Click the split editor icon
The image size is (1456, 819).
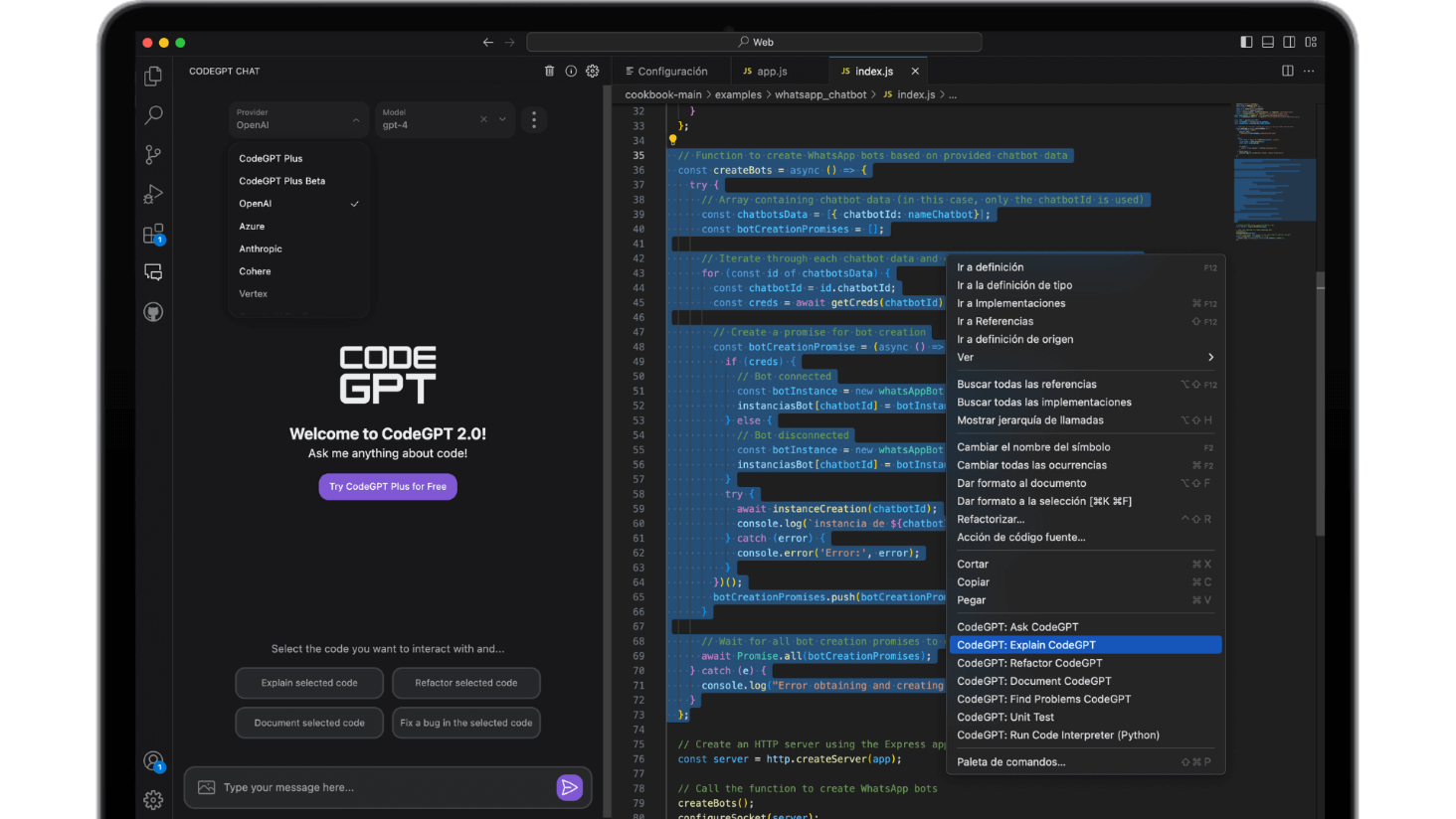click(x=1288, y=72)
